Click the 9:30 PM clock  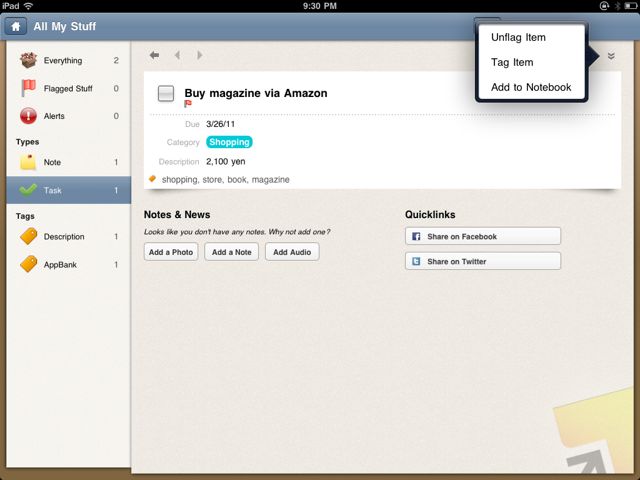coord(320,6)
